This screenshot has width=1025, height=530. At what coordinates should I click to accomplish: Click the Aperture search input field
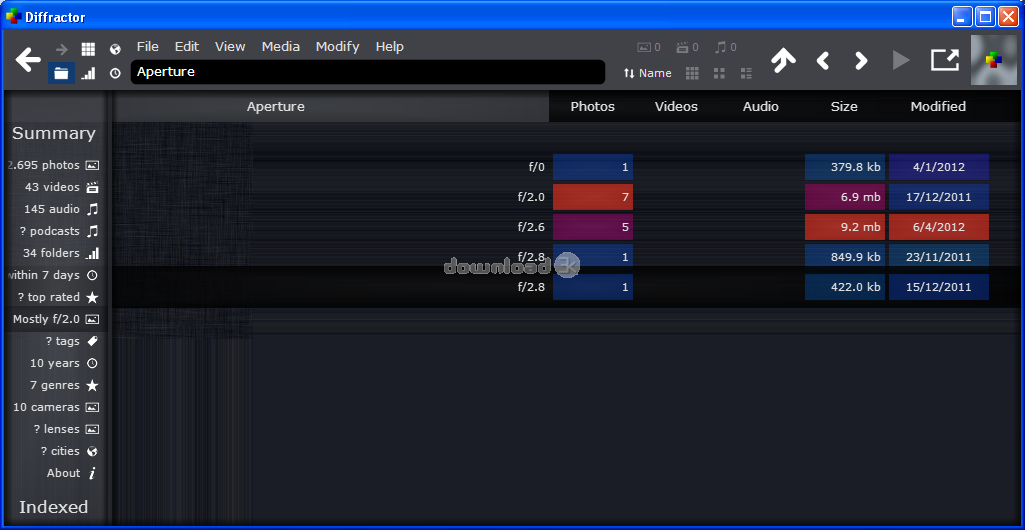tap(368, 72)
